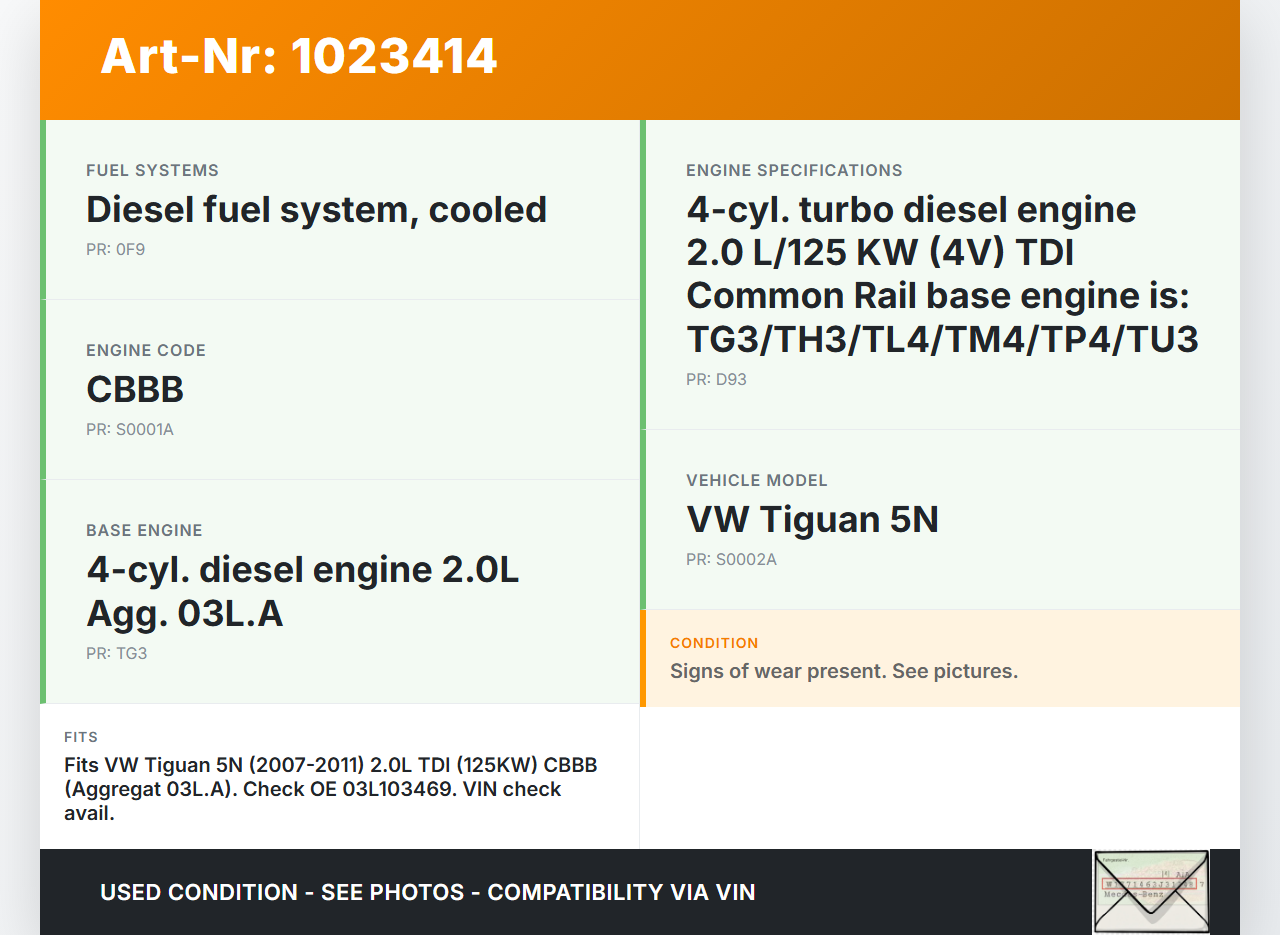Click 'Signs of wear present. See pictures.' text
Screen dimensions: 1280x935
[843, 671]
